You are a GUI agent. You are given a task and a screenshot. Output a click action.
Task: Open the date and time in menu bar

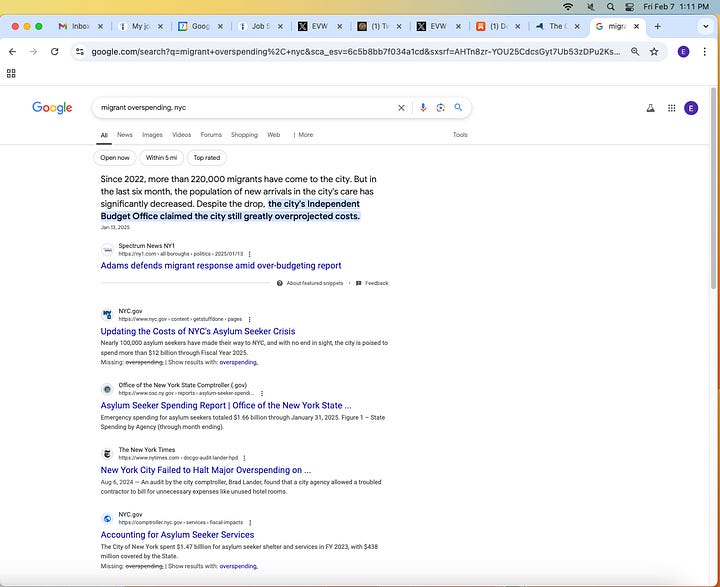coord(676,6)
